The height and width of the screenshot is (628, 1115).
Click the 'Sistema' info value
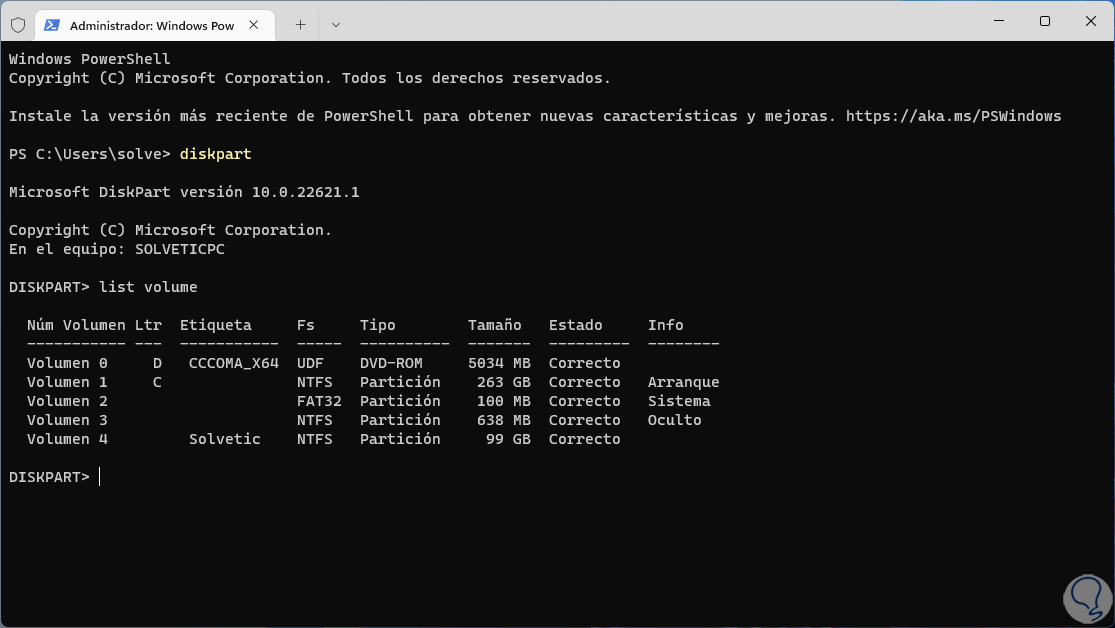[679, 401]
